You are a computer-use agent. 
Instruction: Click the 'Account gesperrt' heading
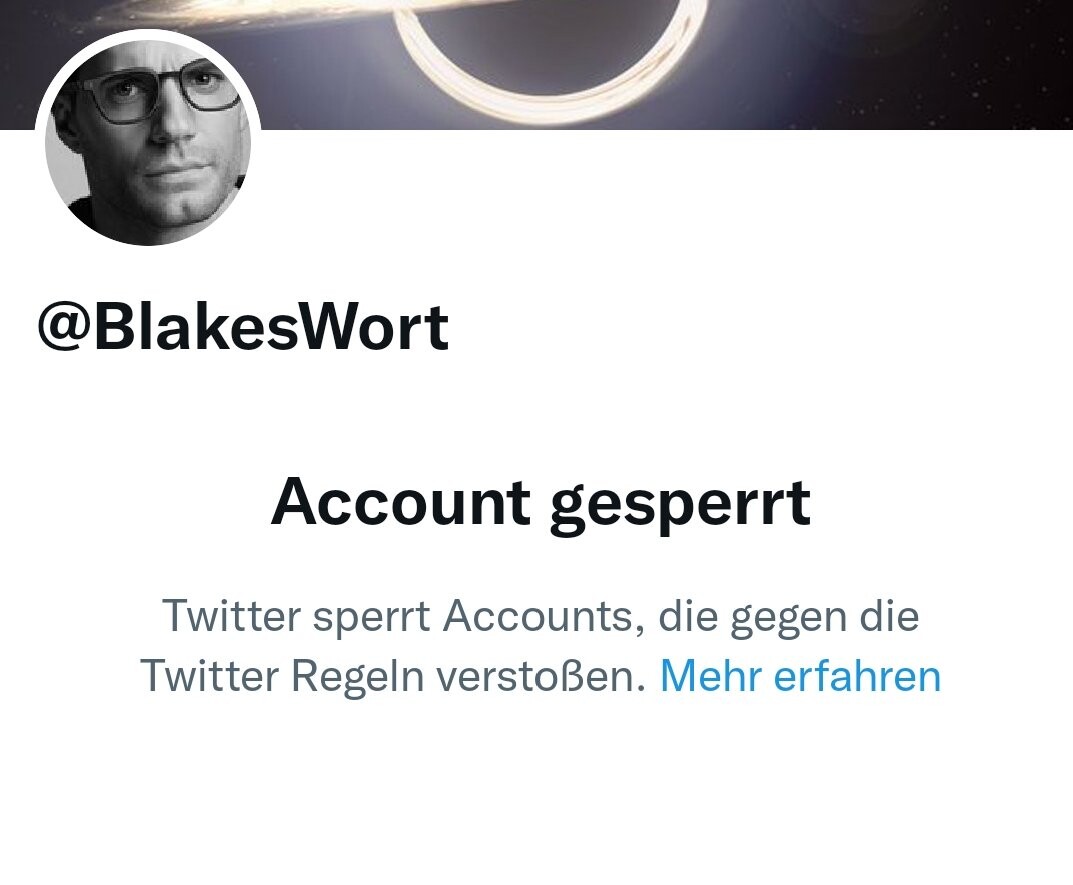(541, 503)
